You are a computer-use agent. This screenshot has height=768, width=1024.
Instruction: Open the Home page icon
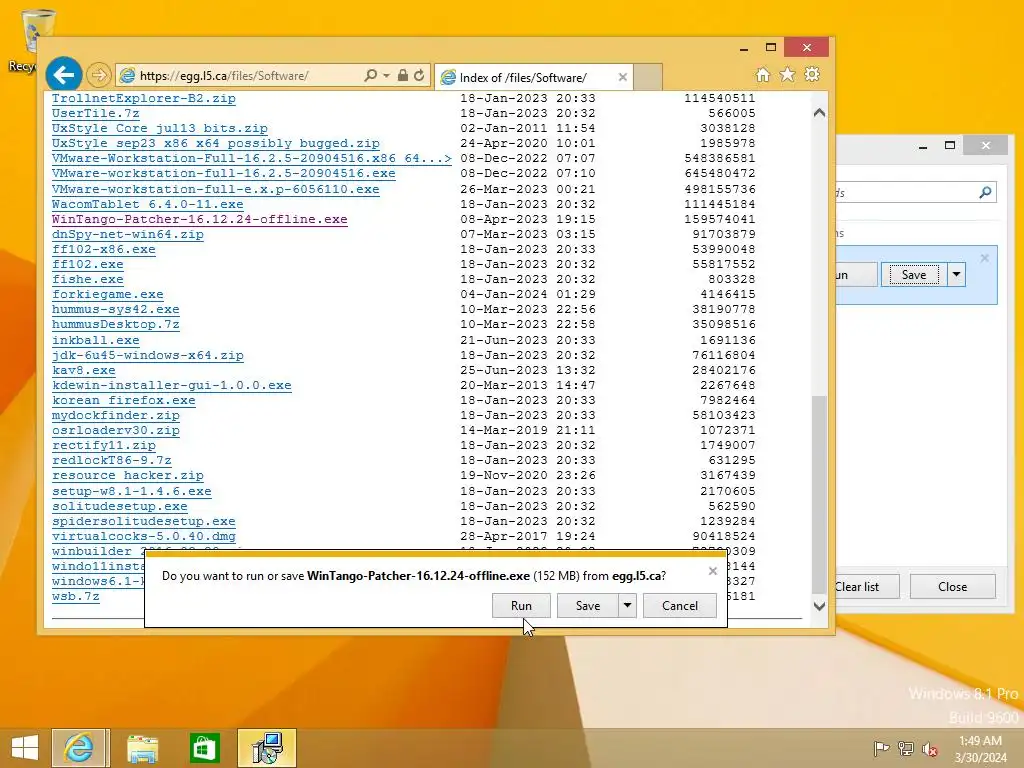click(x=763, y=74)
